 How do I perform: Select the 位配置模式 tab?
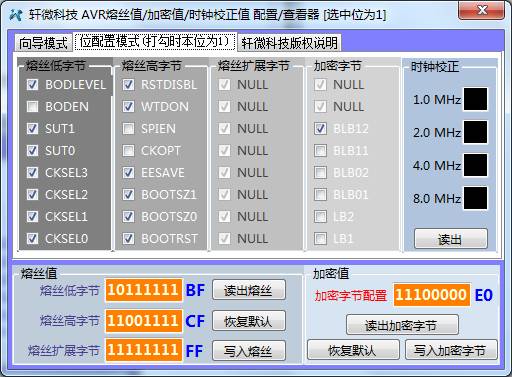[155, 42]
